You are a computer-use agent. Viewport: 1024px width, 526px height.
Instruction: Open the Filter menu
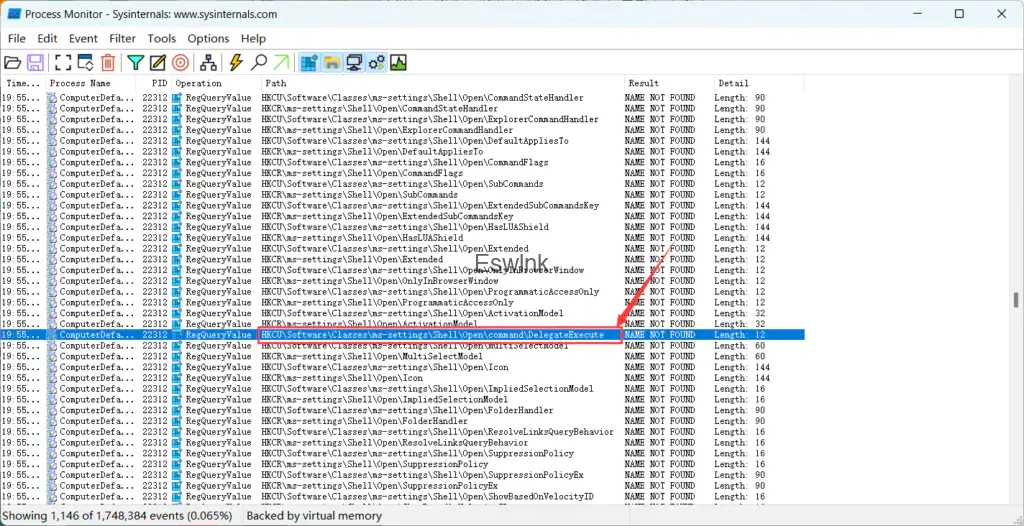point(122,38)
